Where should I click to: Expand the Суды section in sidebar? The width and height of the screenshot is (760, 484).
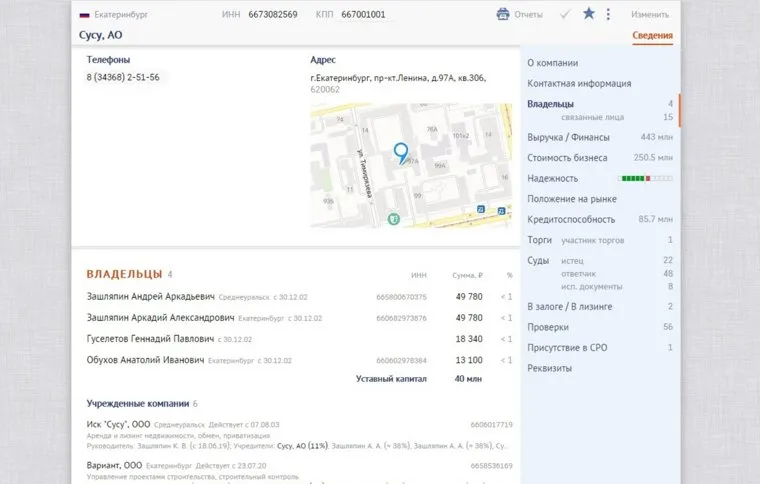click(538, 260)
